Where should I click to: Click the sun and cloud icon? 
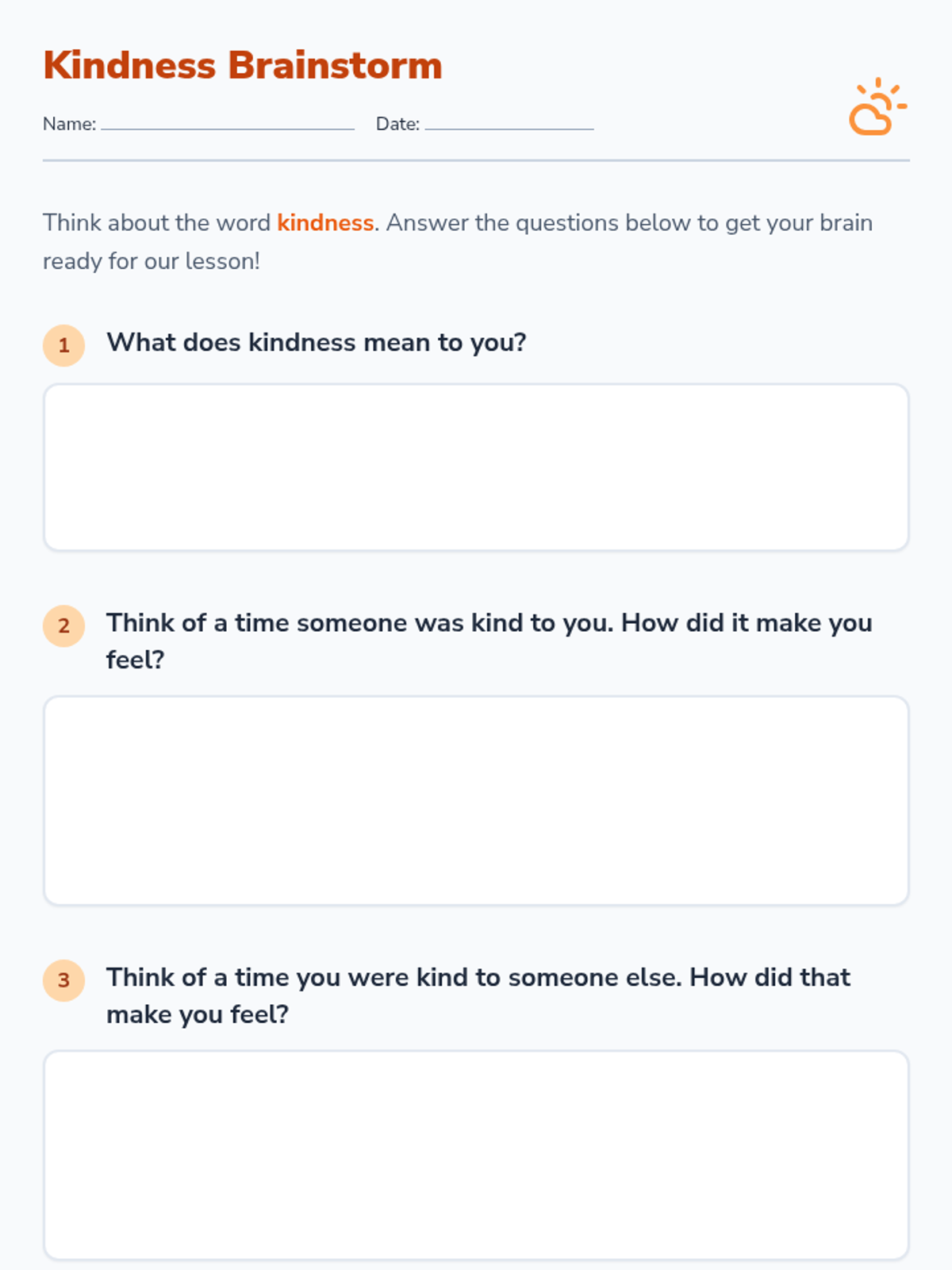[877, 108]
